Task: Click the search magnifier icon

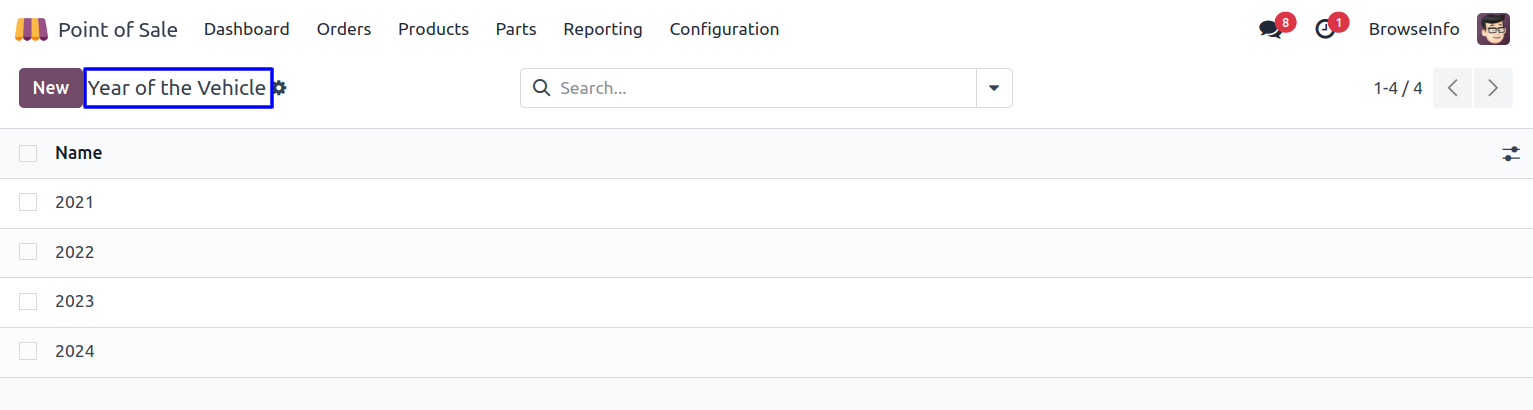Action: [x=542, y=88]
